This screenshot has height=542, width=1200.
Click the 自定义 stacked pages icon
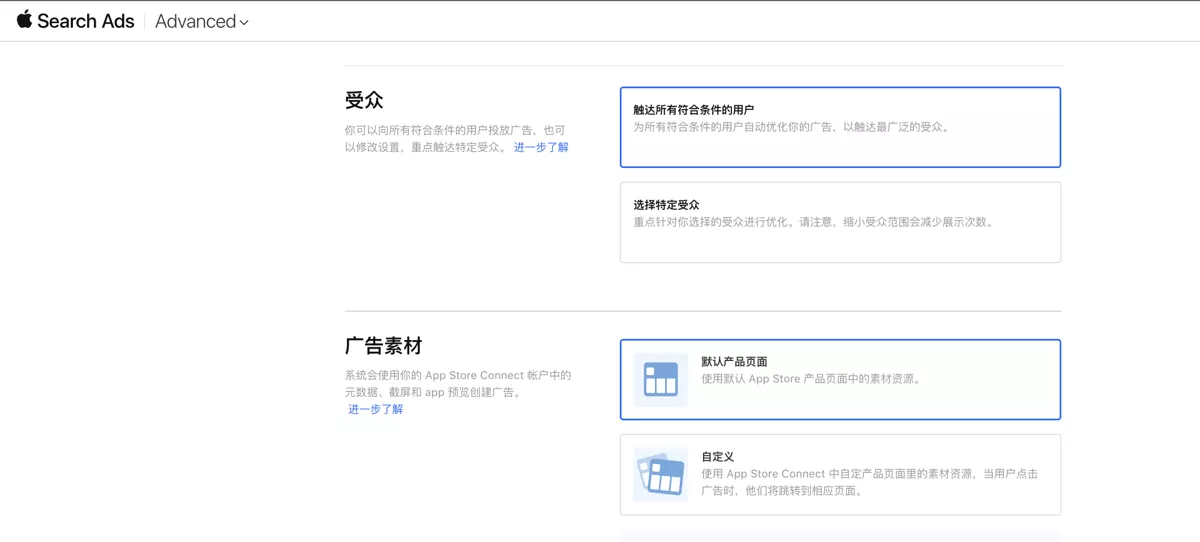click(x=660, y=474)
